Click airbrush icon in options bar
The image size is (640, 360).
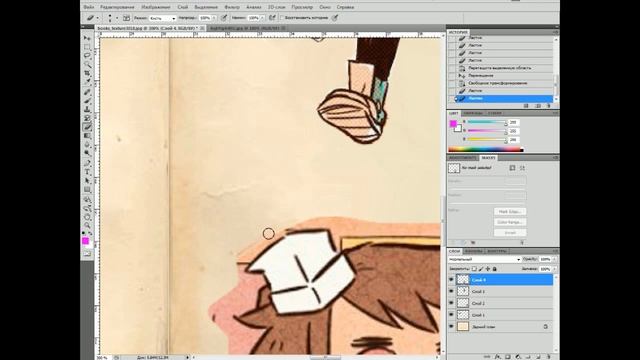pyautogui.click(x=272, y=18)
